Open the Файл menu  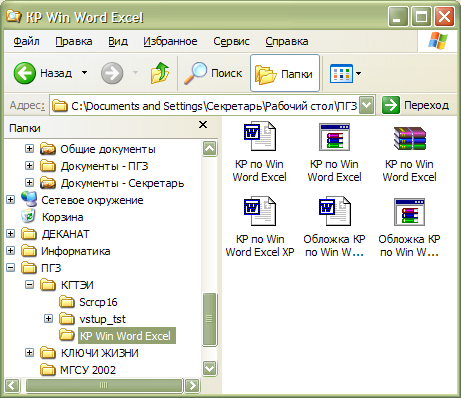pos(26,41)
